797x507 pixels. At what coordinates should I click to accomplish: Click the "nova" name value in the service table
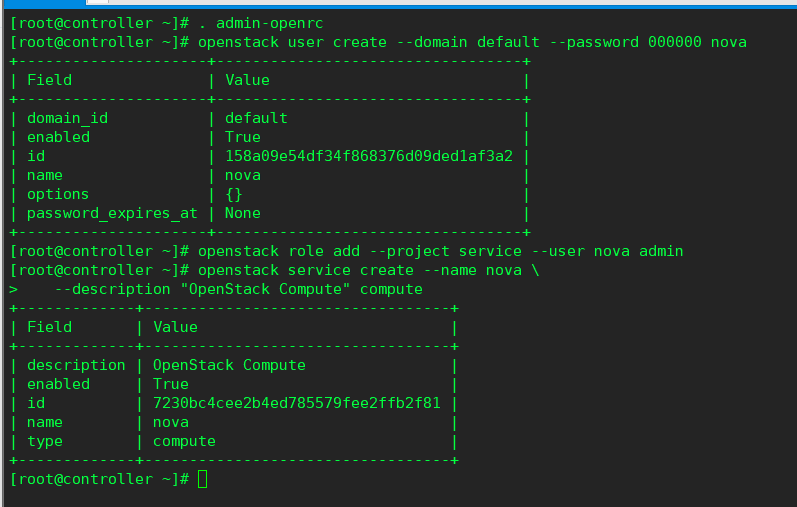coord(170,422)
